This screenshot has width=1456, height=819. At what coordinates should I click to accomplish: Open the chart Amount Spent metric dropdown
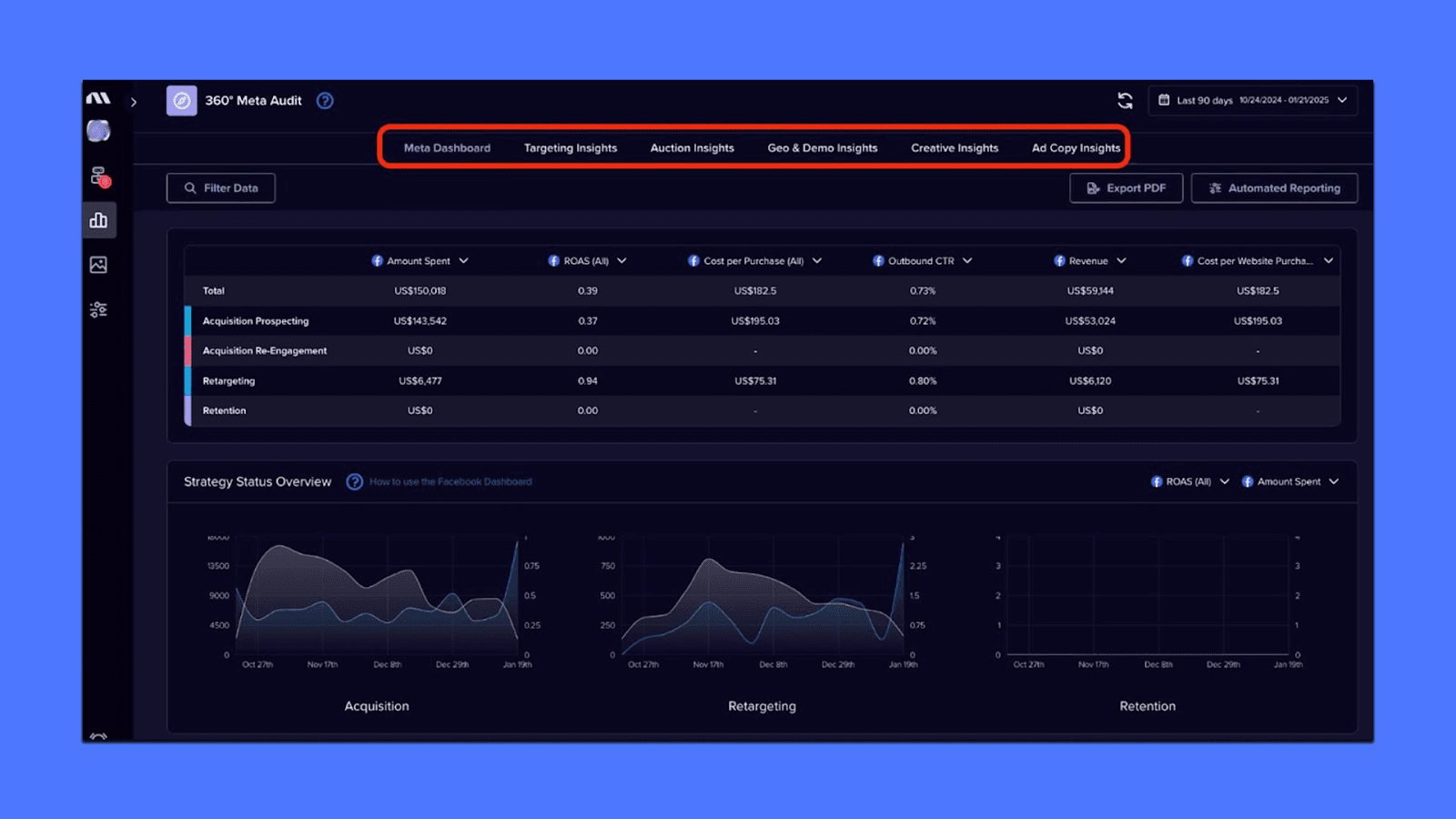(1290, 481)
